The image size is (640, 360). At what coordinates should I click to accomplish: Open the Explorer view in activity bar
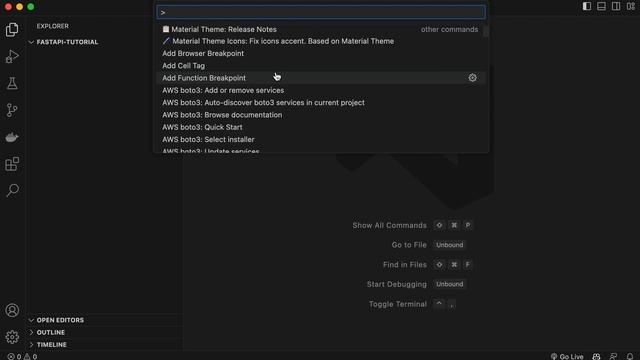click(x=12, y=29)
